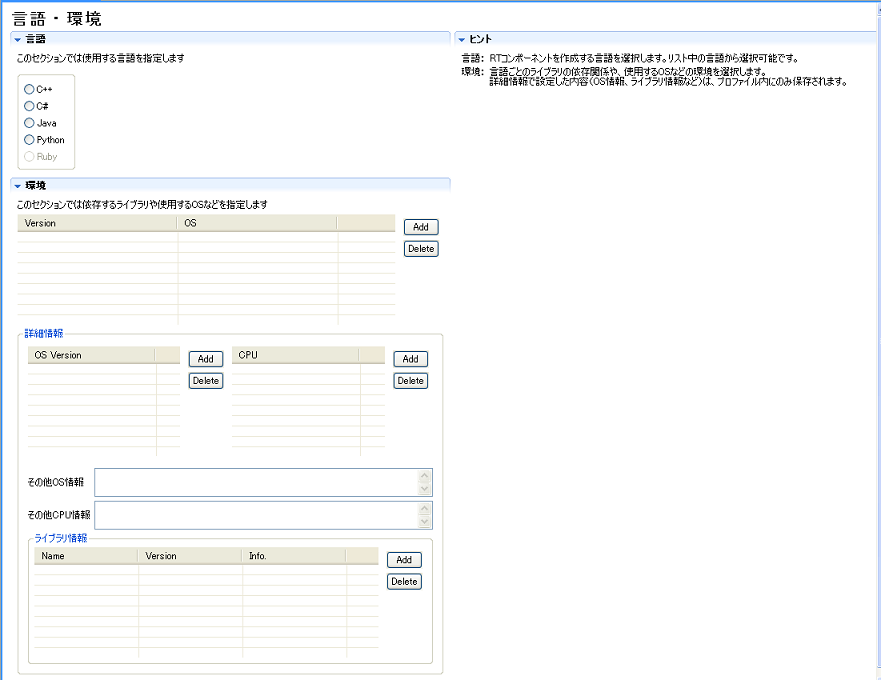Select the C++ radio button

tap(29, 89)
